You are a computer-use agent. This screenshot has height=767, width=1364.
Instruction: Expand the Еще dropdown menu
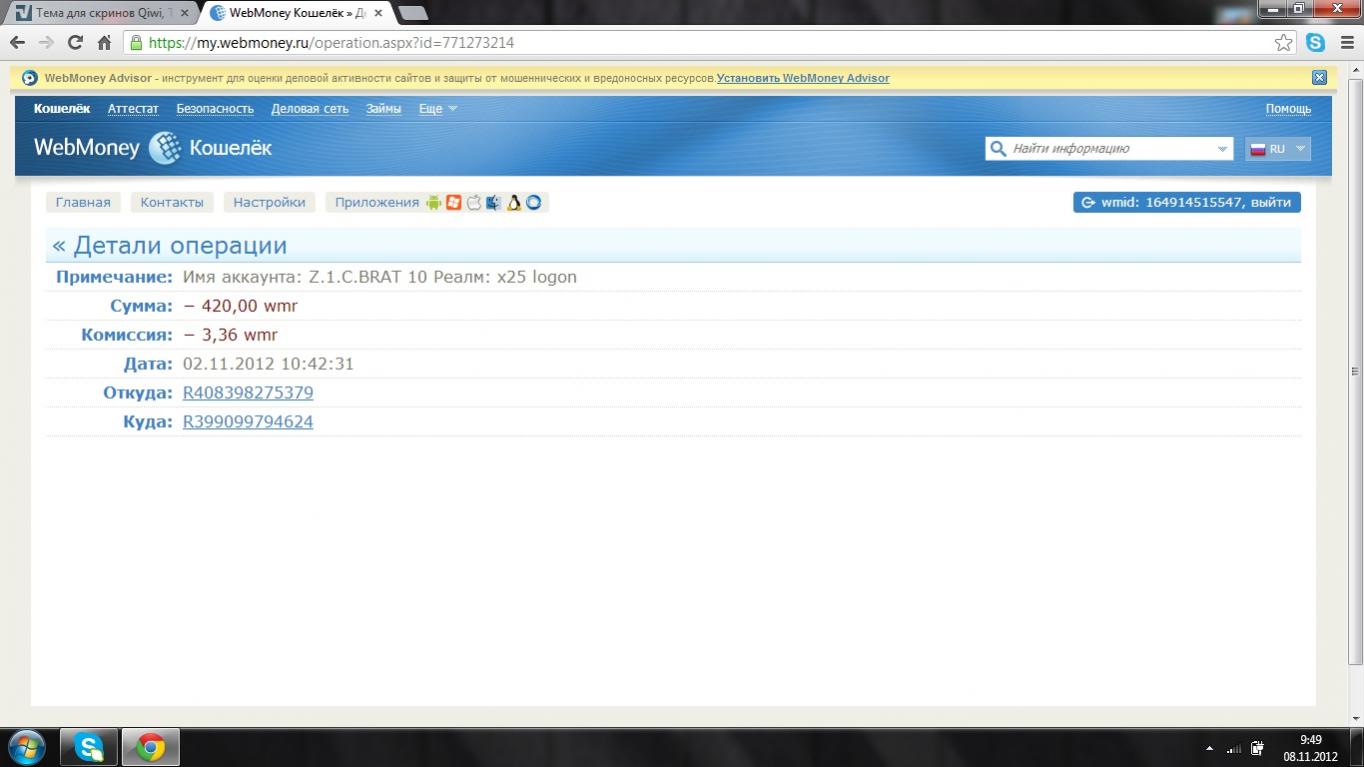click(x=437, y=109)
